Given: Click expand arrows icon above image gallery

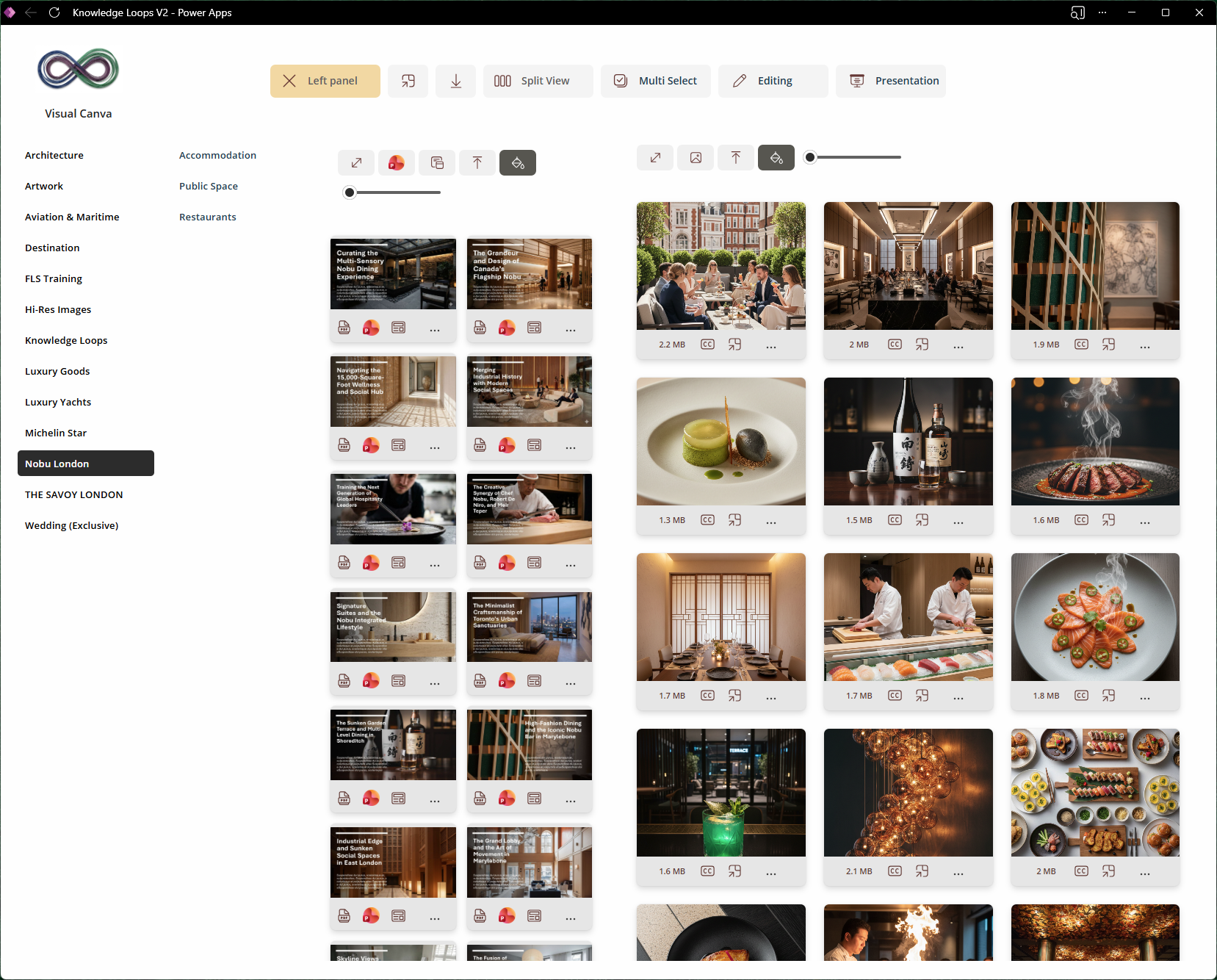Looking at the screenshot, I should pyautogui.click(x=655, y=157).
